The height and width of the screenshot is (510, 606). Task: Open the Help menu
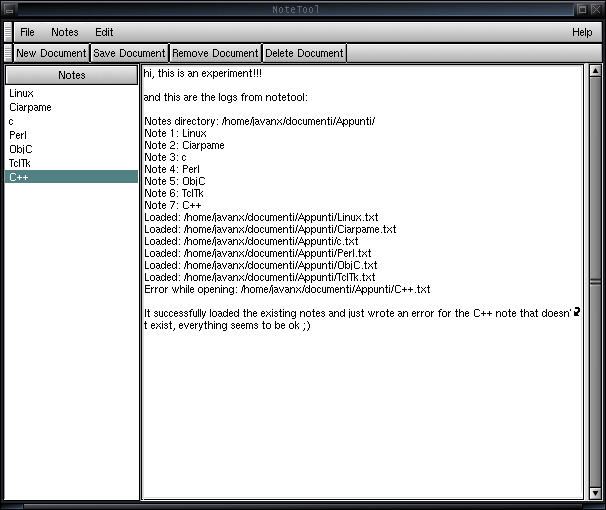581,32
